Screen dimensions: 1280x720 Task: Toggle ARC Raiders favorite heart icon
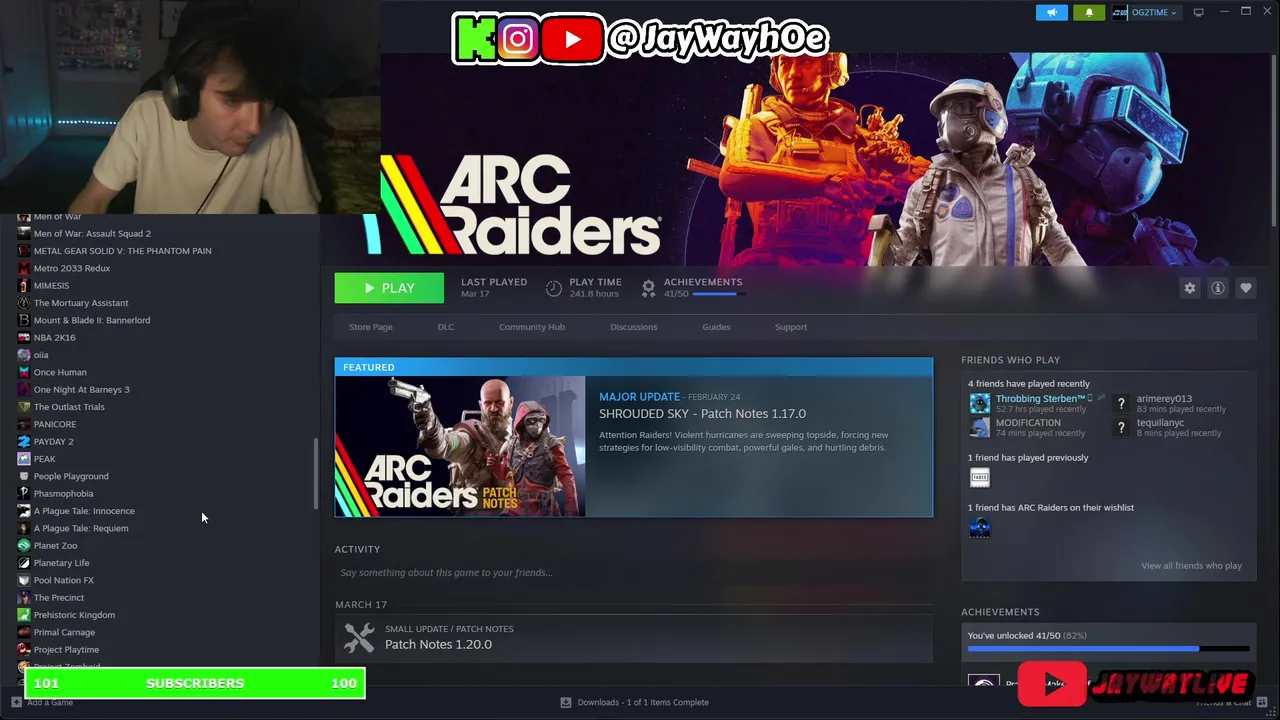pos(1246,288)
